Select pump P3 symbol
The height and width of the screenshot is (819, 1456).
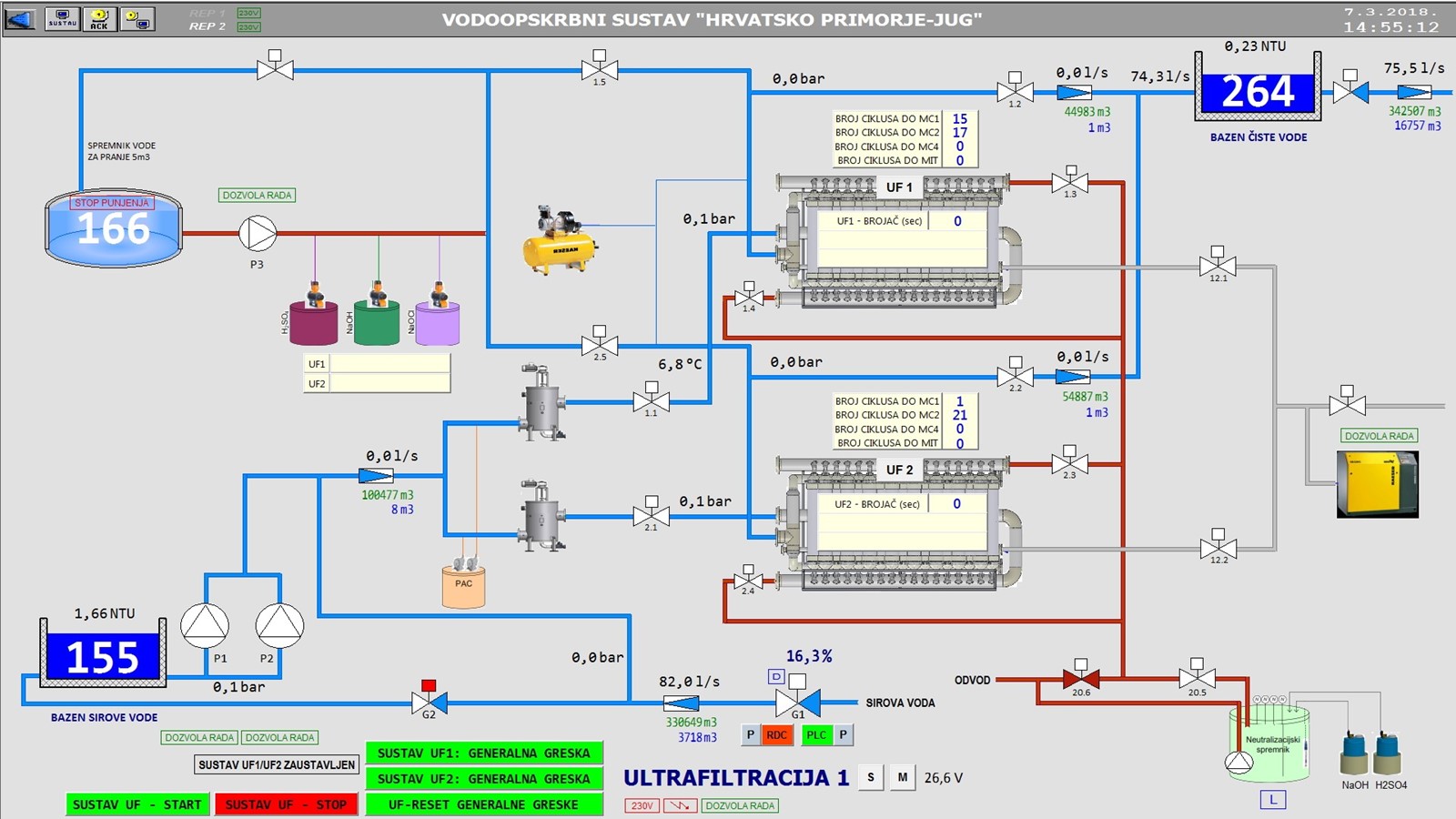258,234
